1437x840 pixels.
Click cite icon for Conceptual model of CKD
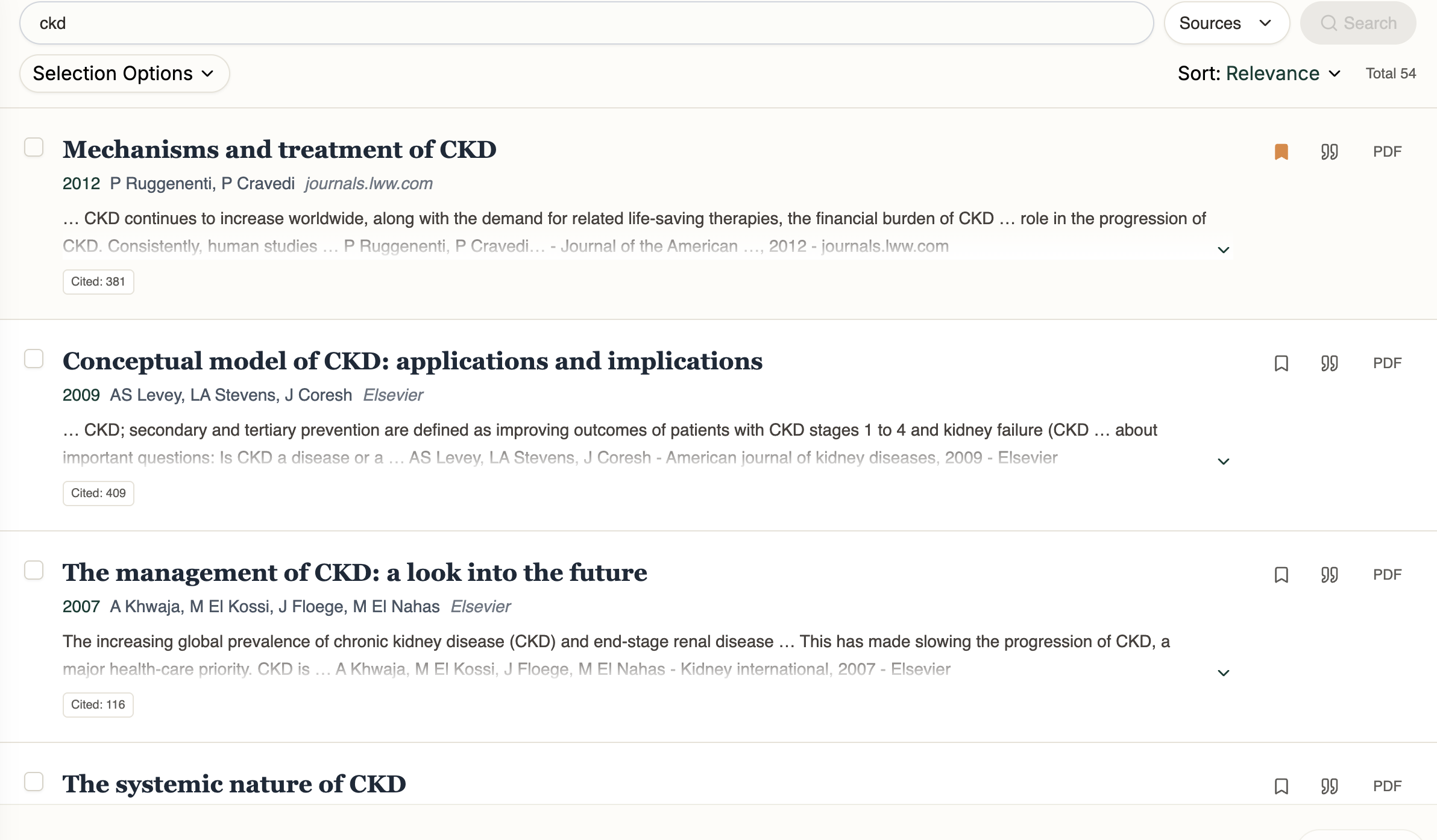point(1329,363)
